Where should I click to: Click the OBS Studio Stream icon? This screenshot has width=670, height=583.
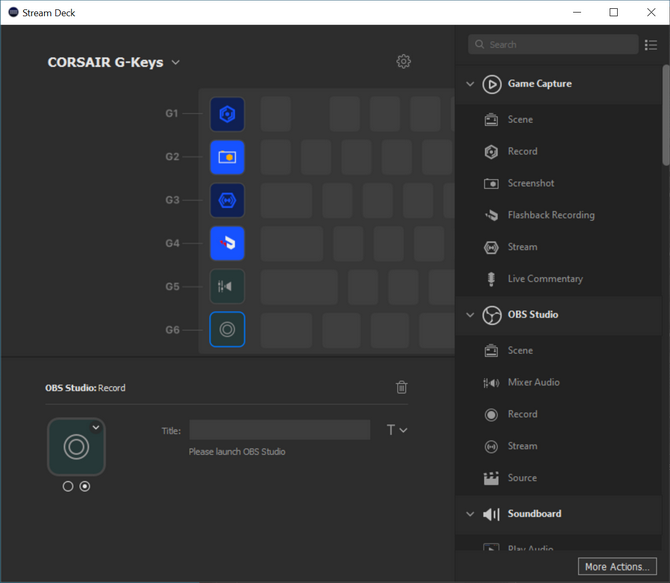point(491,447)
